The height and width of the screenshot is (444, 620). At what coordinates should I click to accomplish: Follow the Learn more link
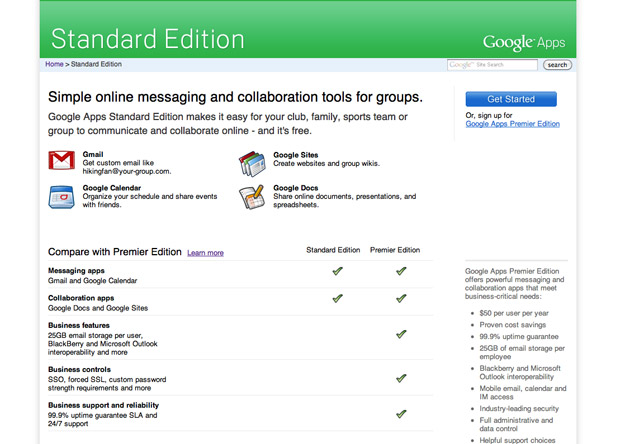coord(205,253)
